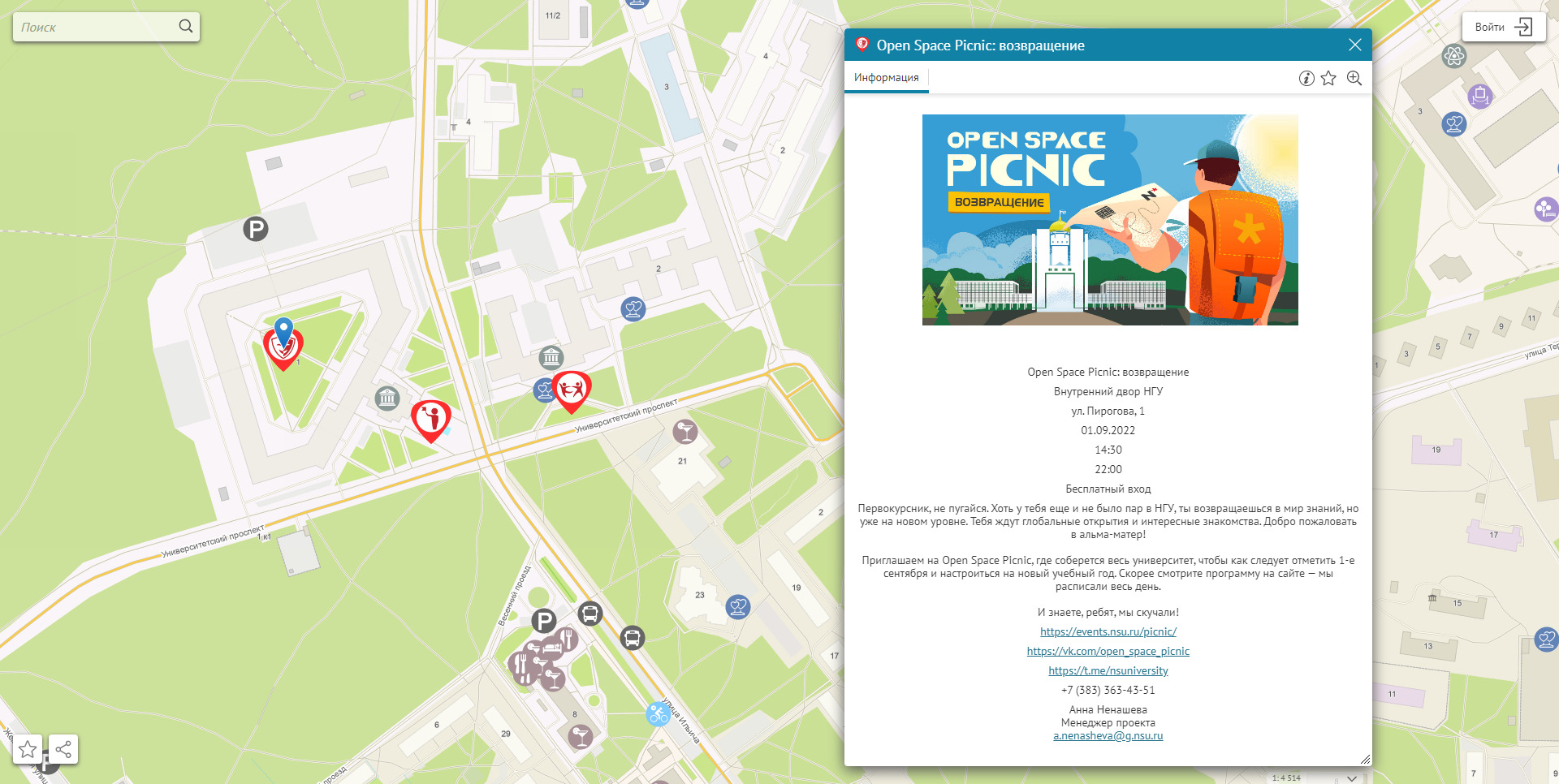1559x784 pixels.
Task: Click the bus stop icon nearest the parking marker
Action: pyautogui.click(x=590, y=614)
